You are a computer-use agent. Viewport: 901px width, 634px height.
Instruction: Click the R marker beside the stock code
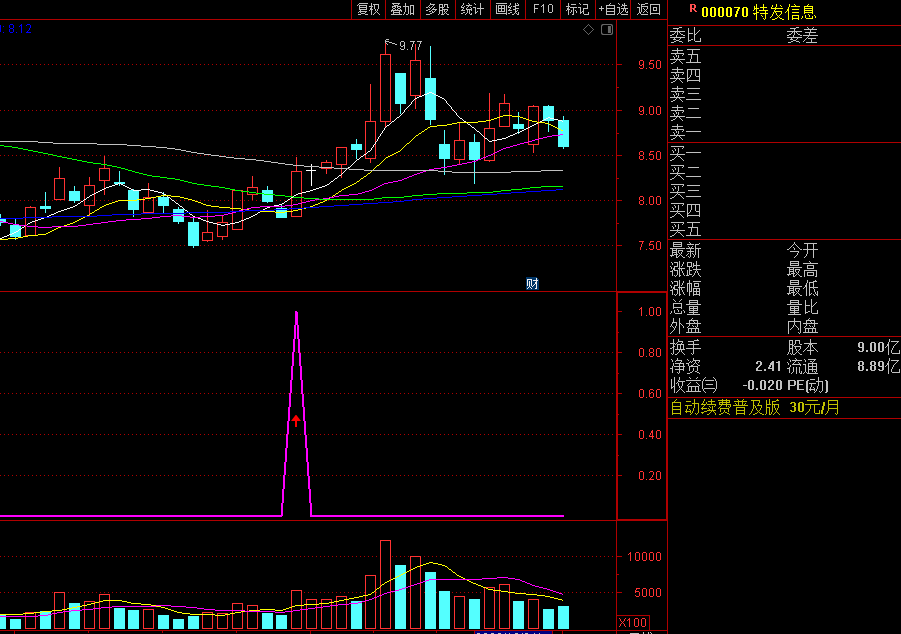pyautogui.click(x=693, y=9)
